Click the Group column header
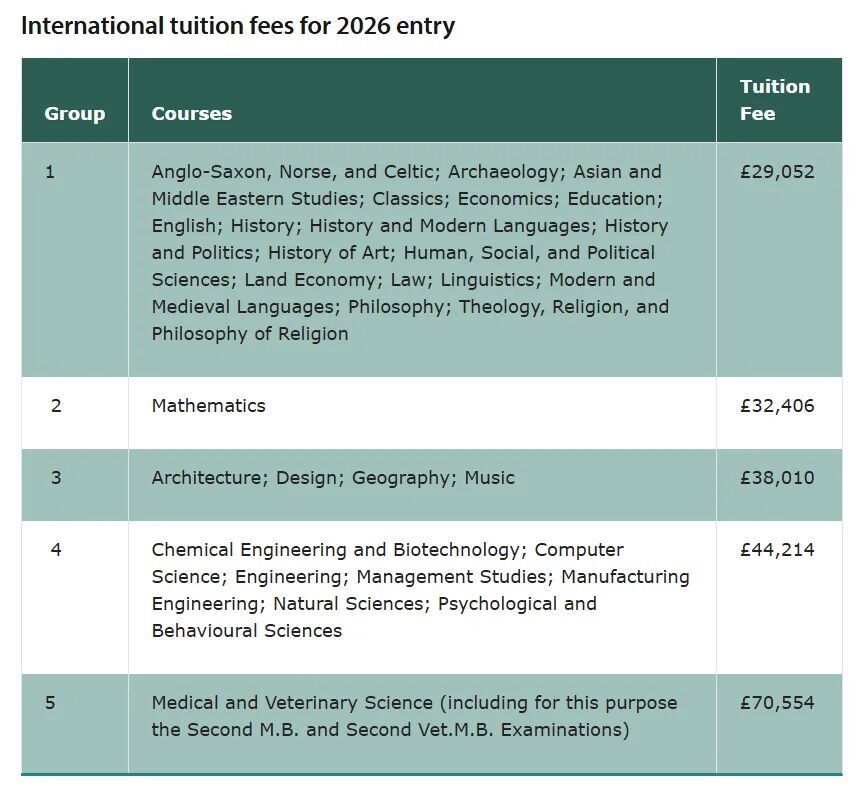 tap(74, 114)
